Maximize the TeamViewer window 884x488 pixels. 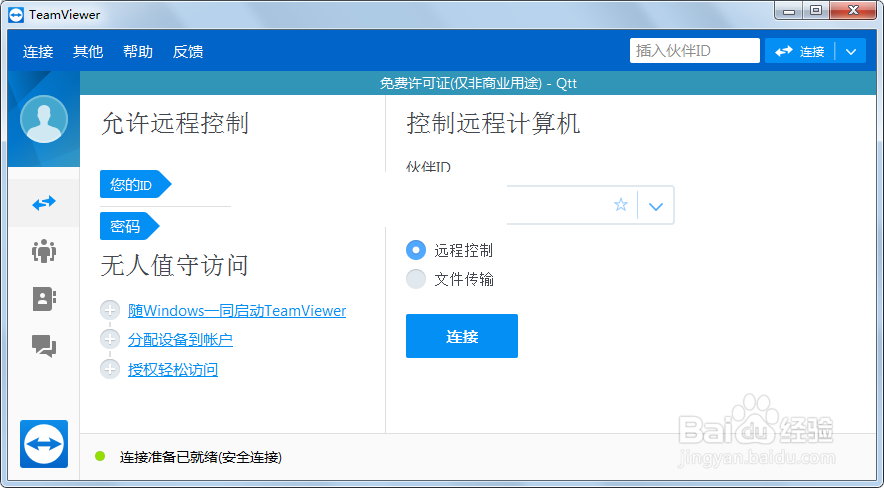816,11
